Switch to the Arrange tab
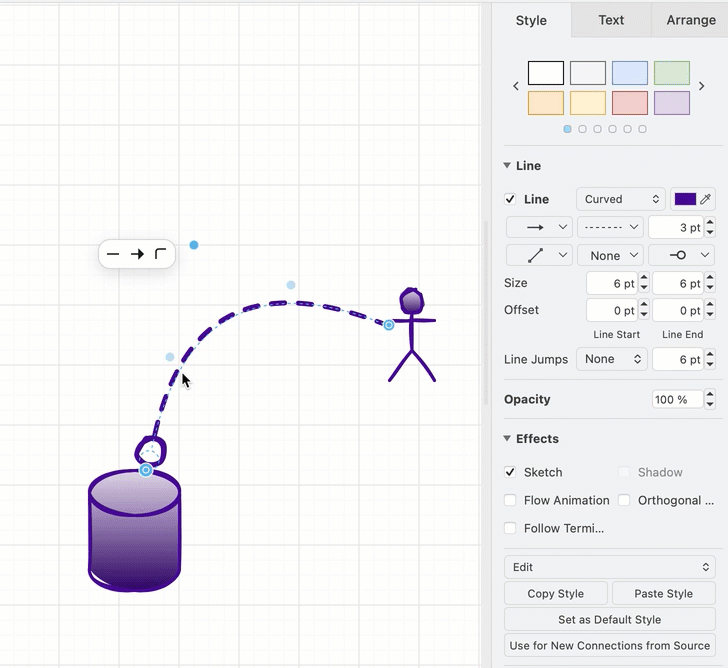The width and height of the screenshot is (728, 668). 691,20
